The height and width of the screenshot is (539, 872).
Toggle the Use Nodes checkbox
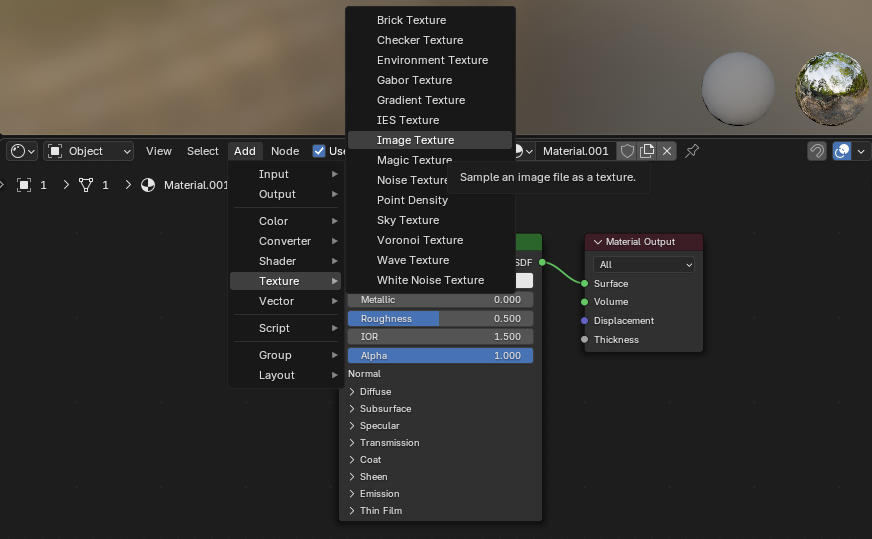pos(319,151)
